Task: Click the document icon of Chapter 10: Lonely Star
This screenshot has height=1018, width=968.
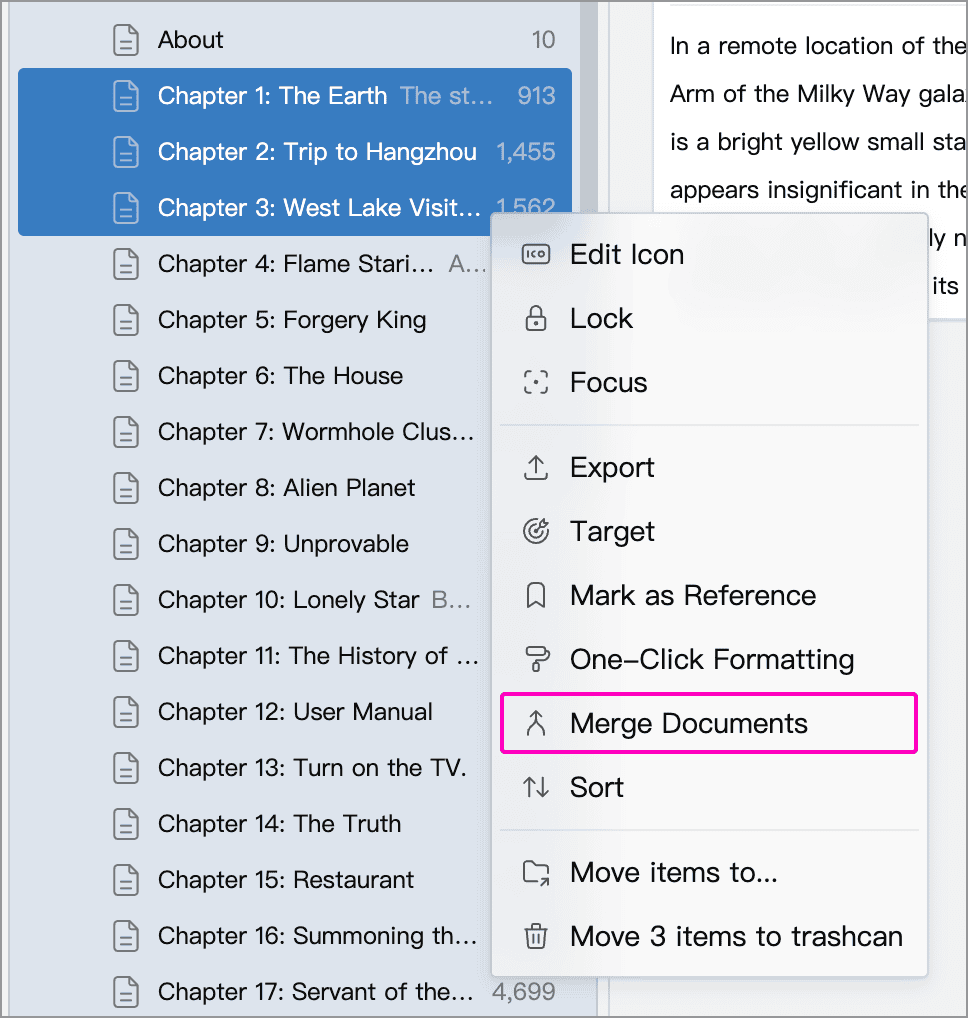Action: 126,600
